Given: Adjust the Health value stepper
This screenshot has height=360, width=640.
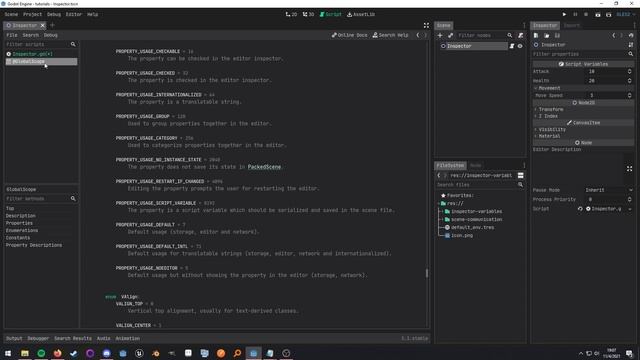Looking at the screenshot, I should [629, 81].
